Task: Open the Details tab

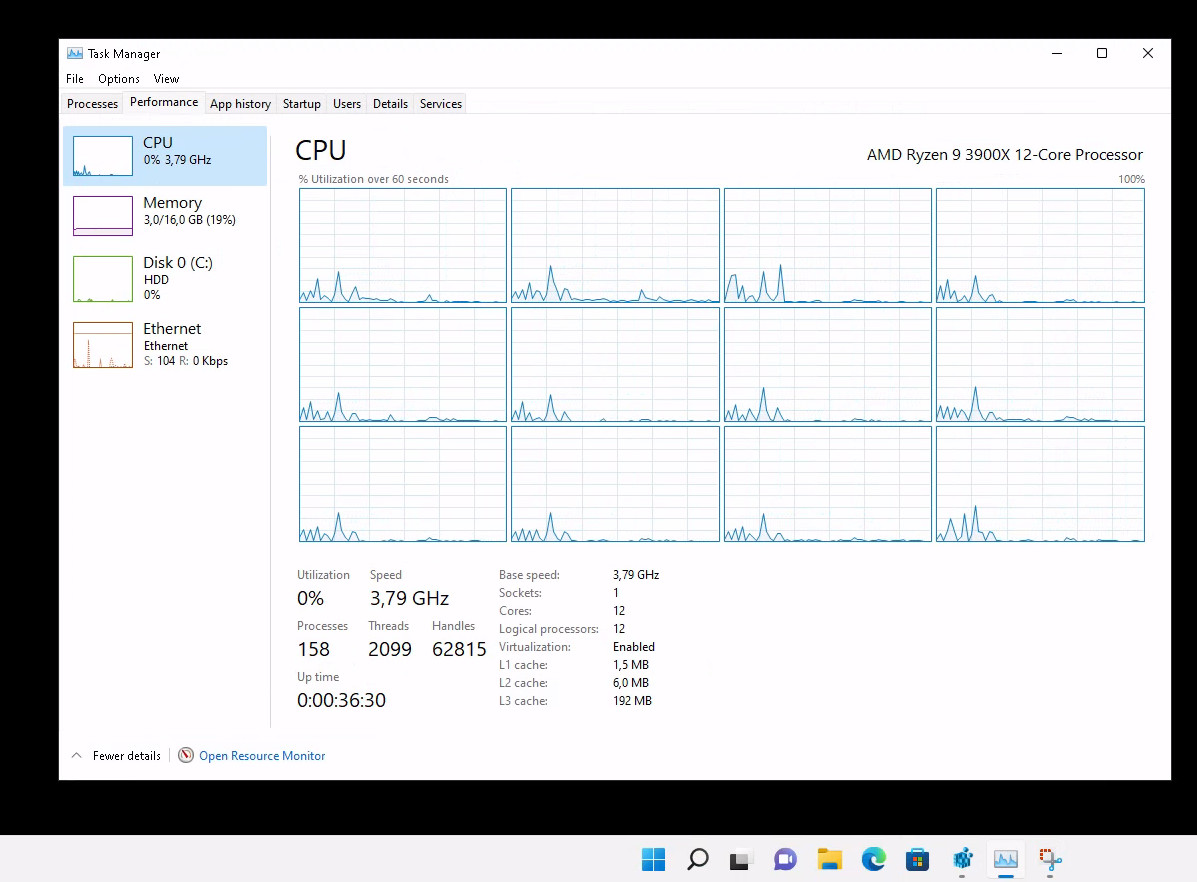Action: 390,104
